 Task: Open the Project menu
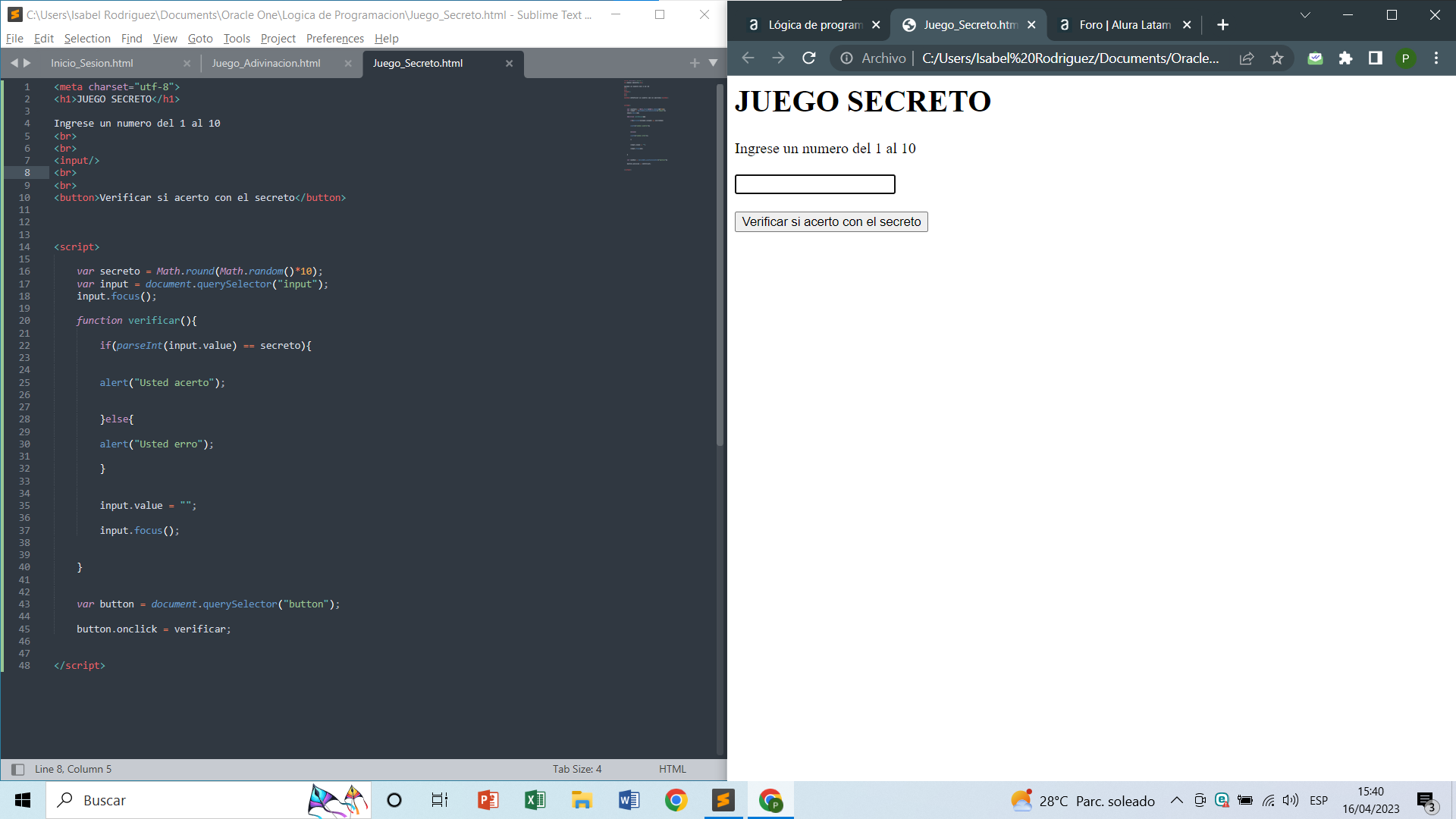pyautogui.click(x=278, y=39)
